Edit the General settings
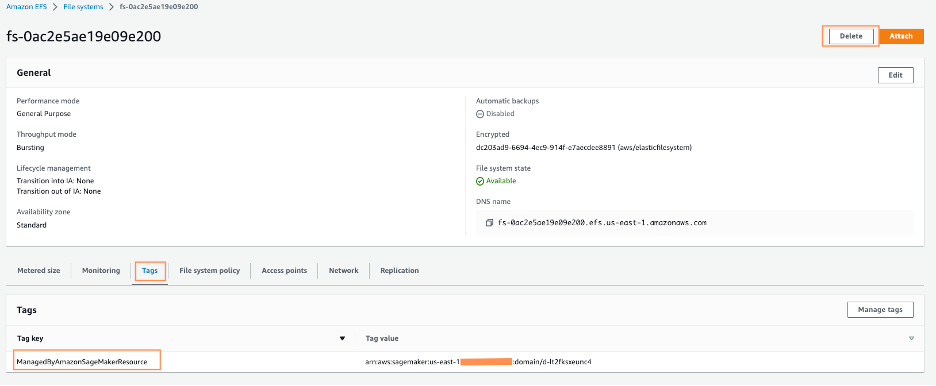 pyautogui.click(x=895, y=75)
